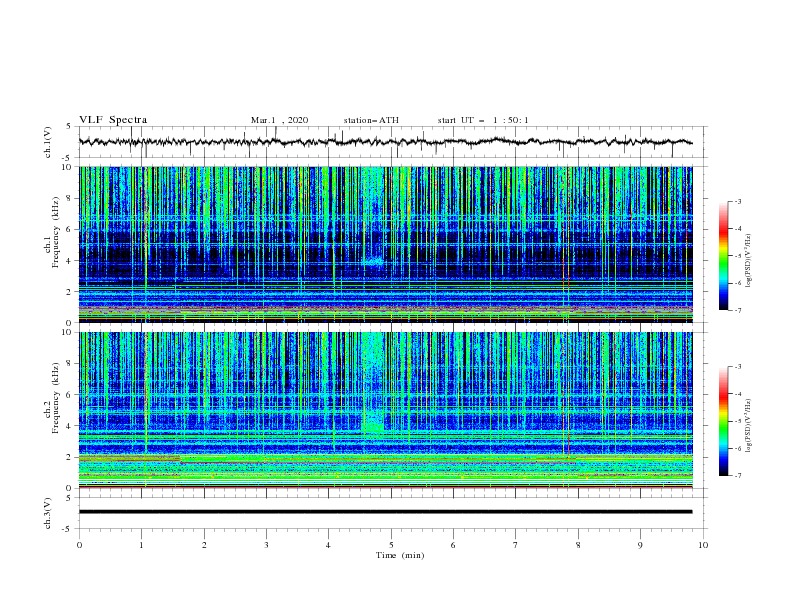Click the 4 kHz emission blob in the ch.1 spectrogram

(375, 262)
